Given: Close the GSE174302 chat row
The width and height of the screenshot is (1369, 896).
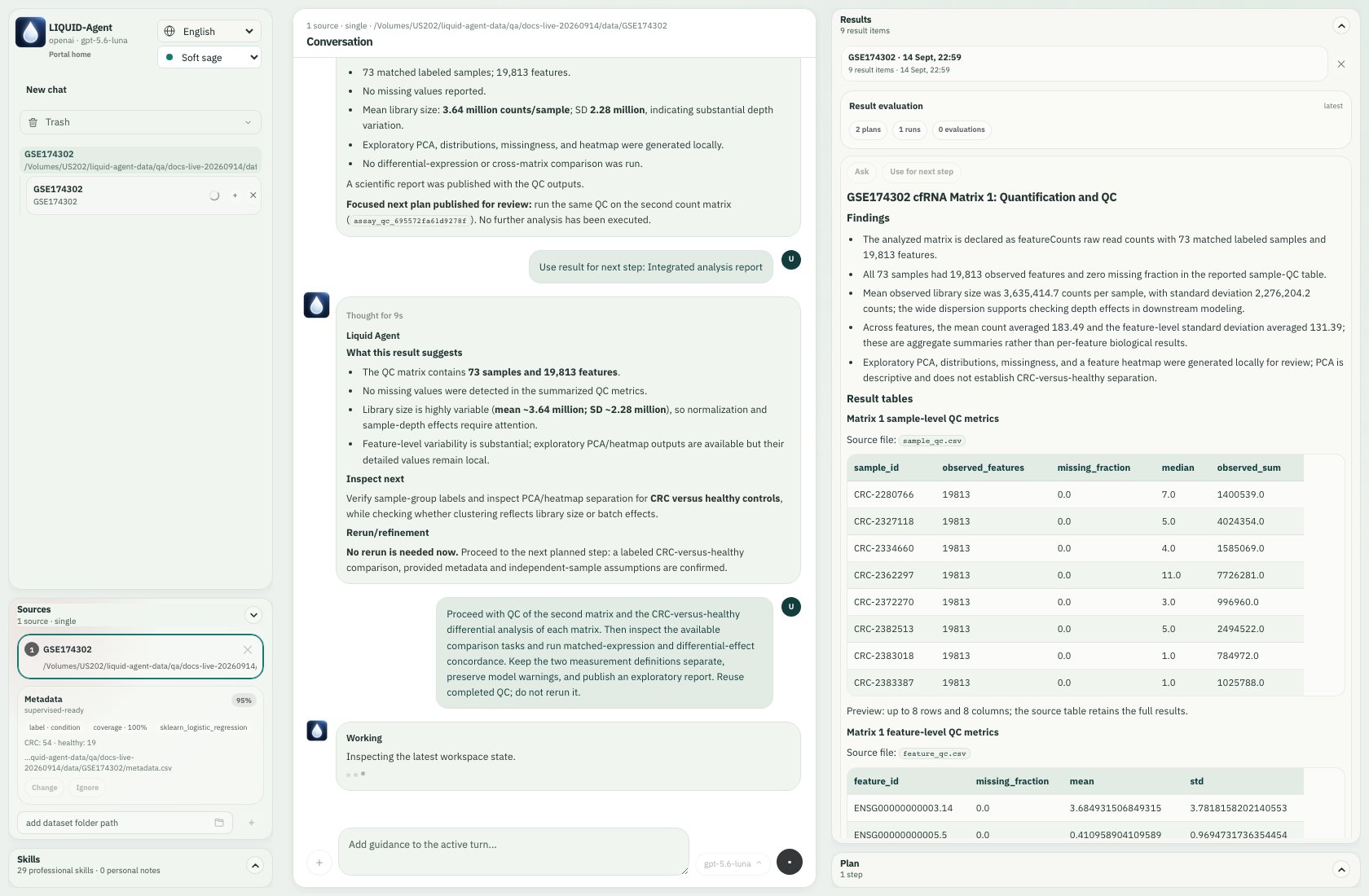Looking at the screenshot, I should (253, 195).
